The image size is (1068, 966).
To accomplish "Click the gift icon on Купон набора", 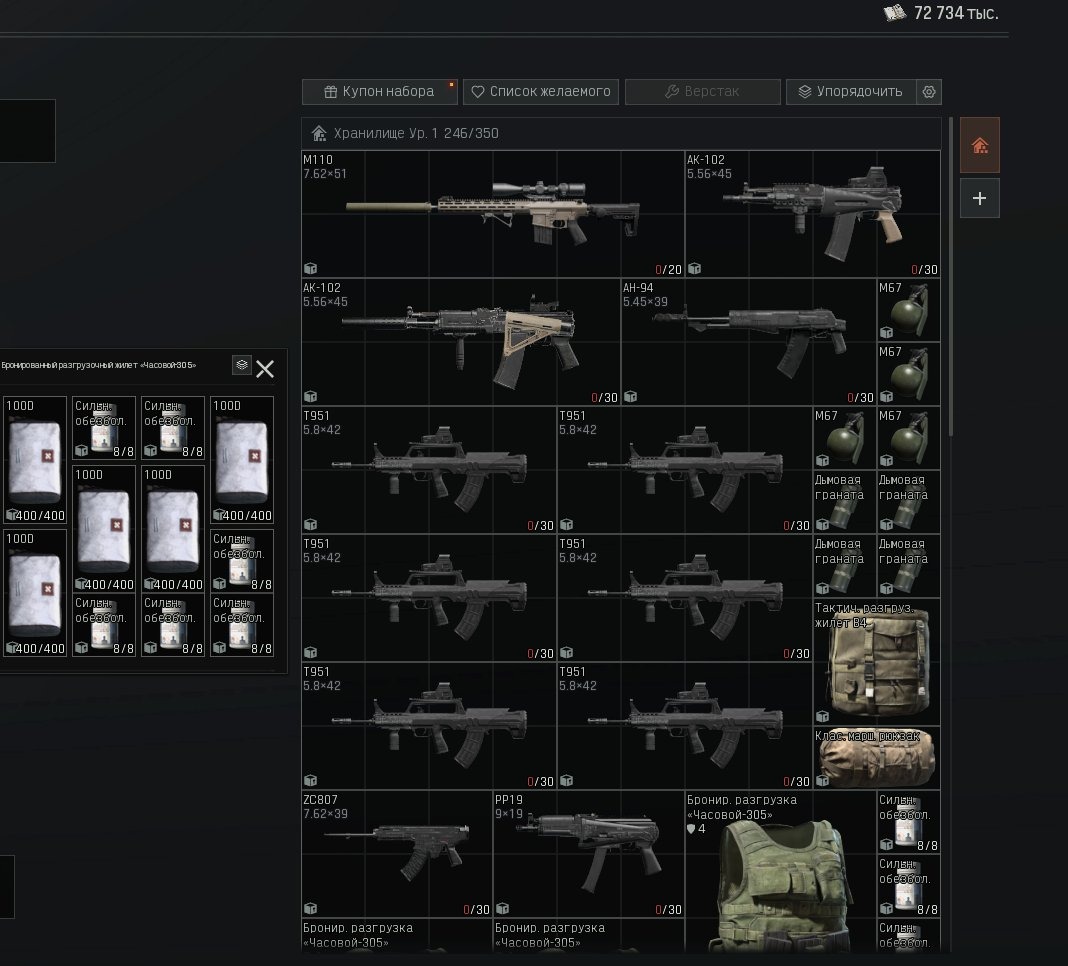I will click(331, 92).
